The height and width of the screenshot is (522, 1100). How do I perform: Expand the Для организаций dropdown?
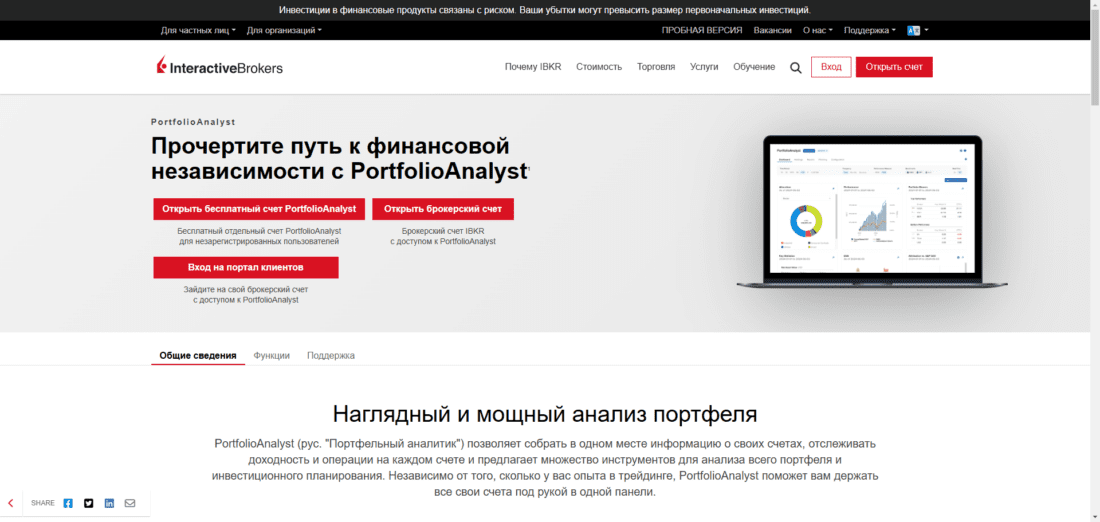tap(284, 30)
